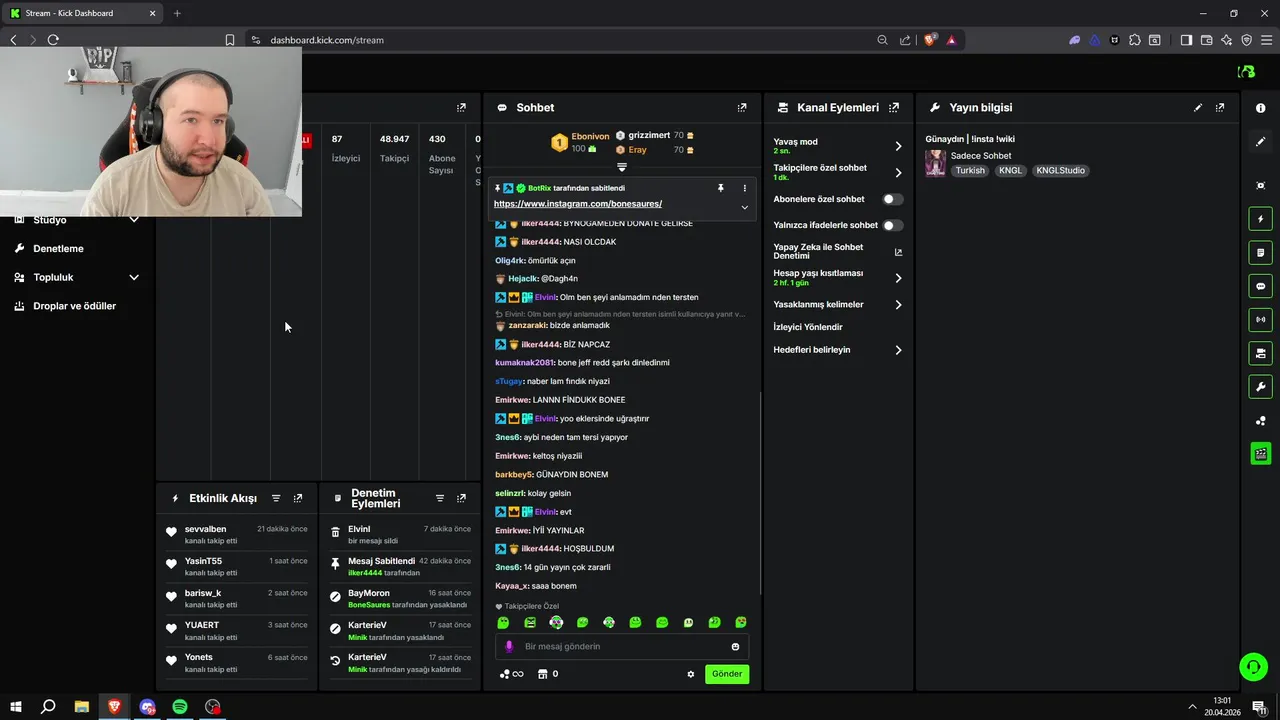Open the pinned Instagram bonesaures link

pyautogui.click(x=578, y=204)
